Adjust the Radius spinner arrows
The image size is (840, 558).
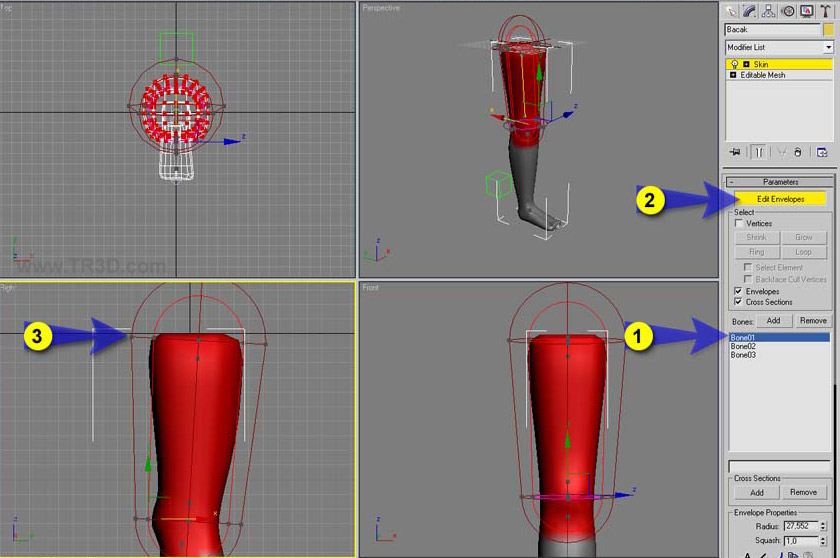coord(823,526)
